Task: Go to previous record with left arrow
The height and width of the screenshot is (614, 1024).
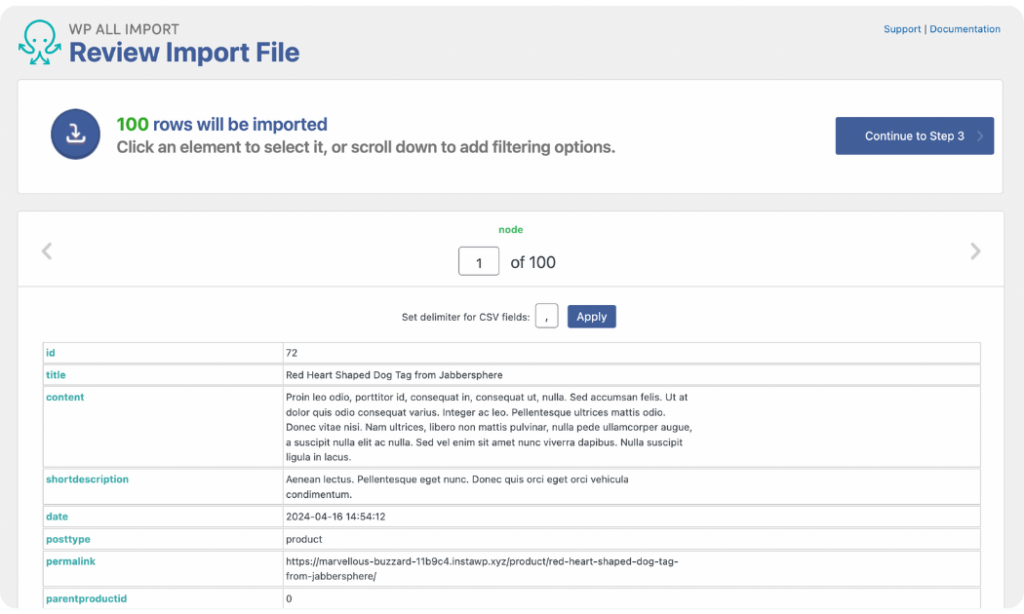Action: point(47,251)
